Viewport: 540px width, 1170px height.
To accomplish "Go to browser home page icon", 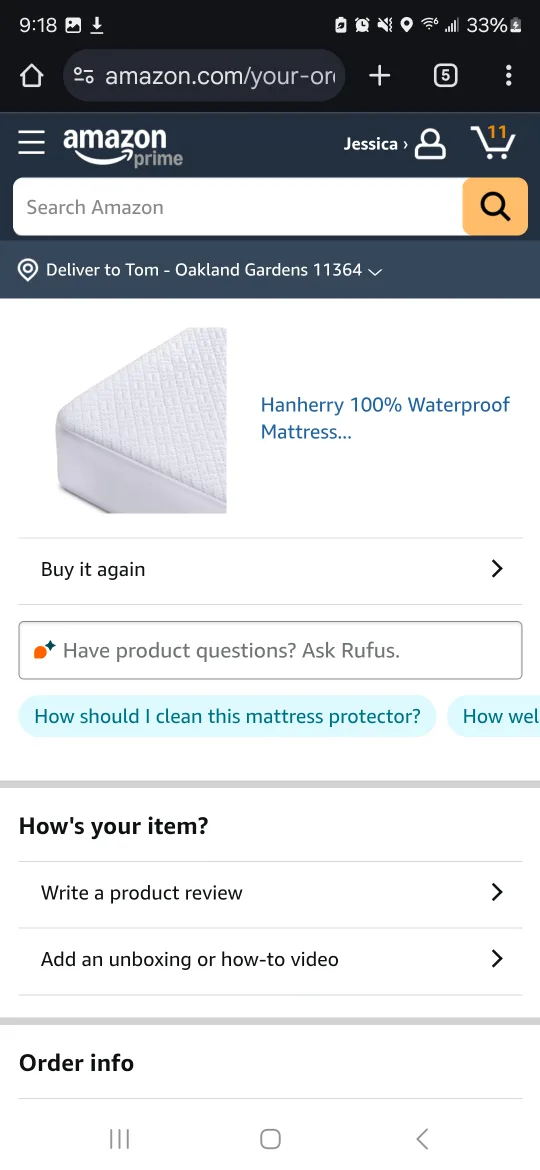I will tap(31, 75).
